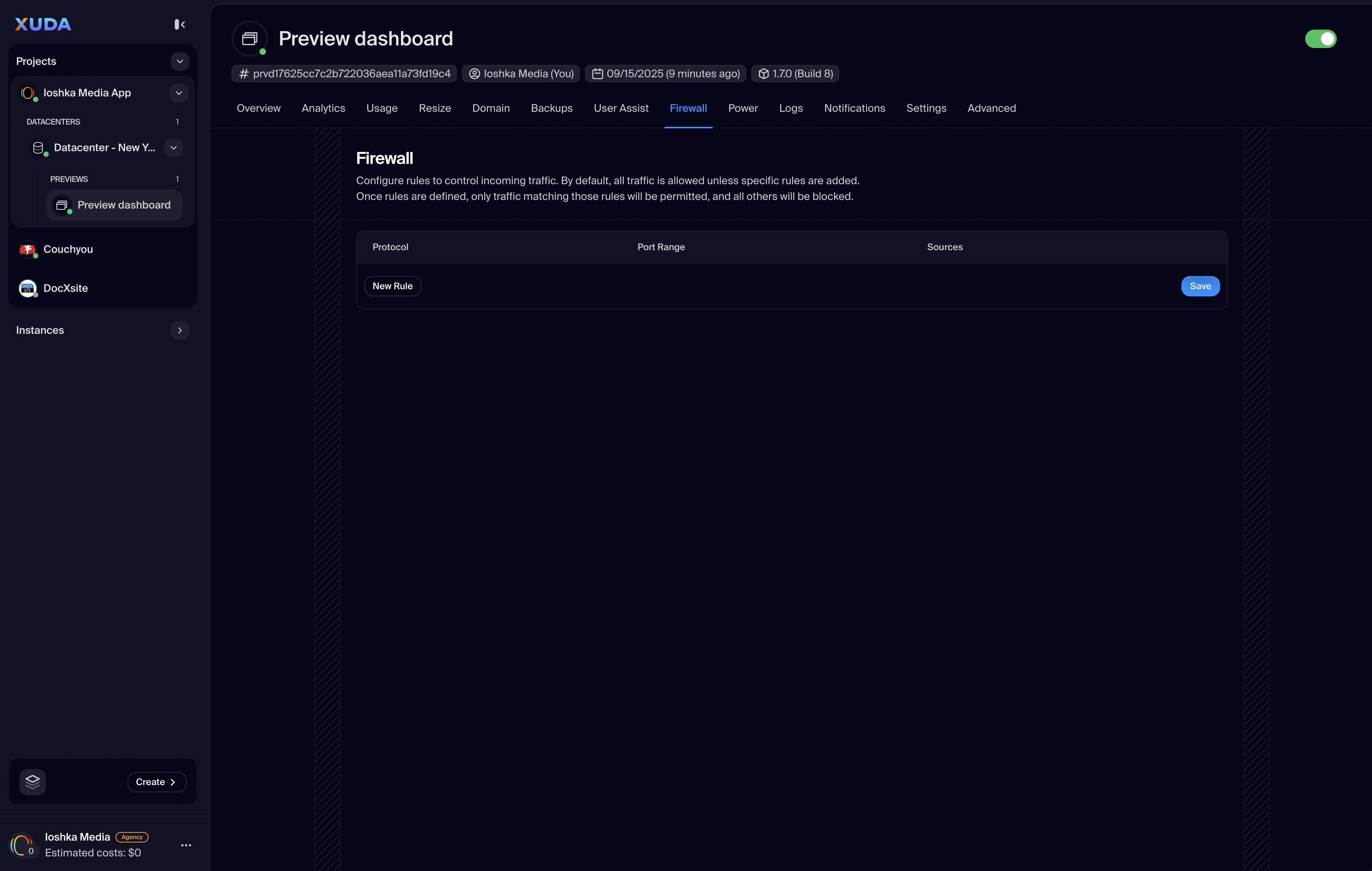This screenshot has width=1372, height=871.
Task: Click the DocXsite project icon
Action: point(27,288)
